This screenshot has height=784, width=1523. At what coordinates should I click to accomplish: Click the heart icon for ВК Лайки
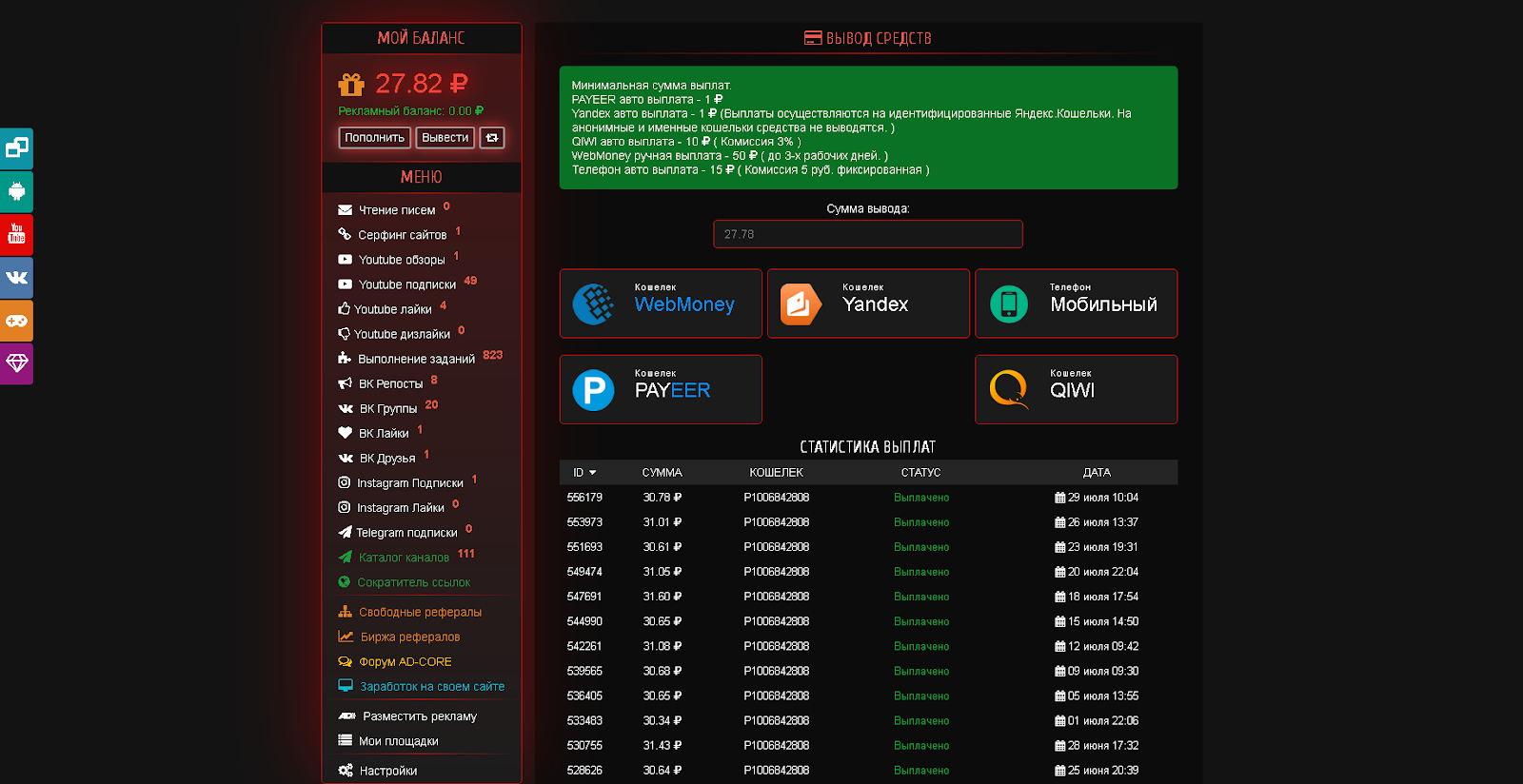click(345, 433)
